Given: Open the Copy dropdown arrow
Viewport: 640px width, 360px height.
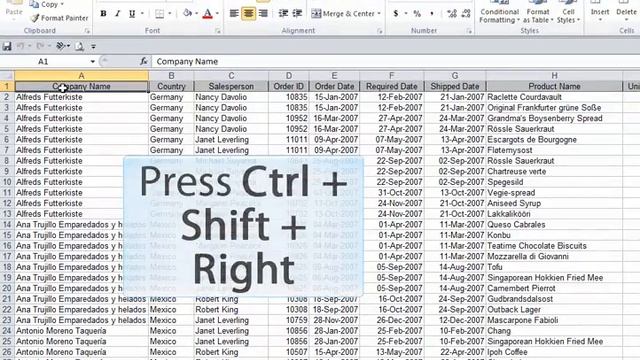Looking at the screenshot, I should pos(62,4).
